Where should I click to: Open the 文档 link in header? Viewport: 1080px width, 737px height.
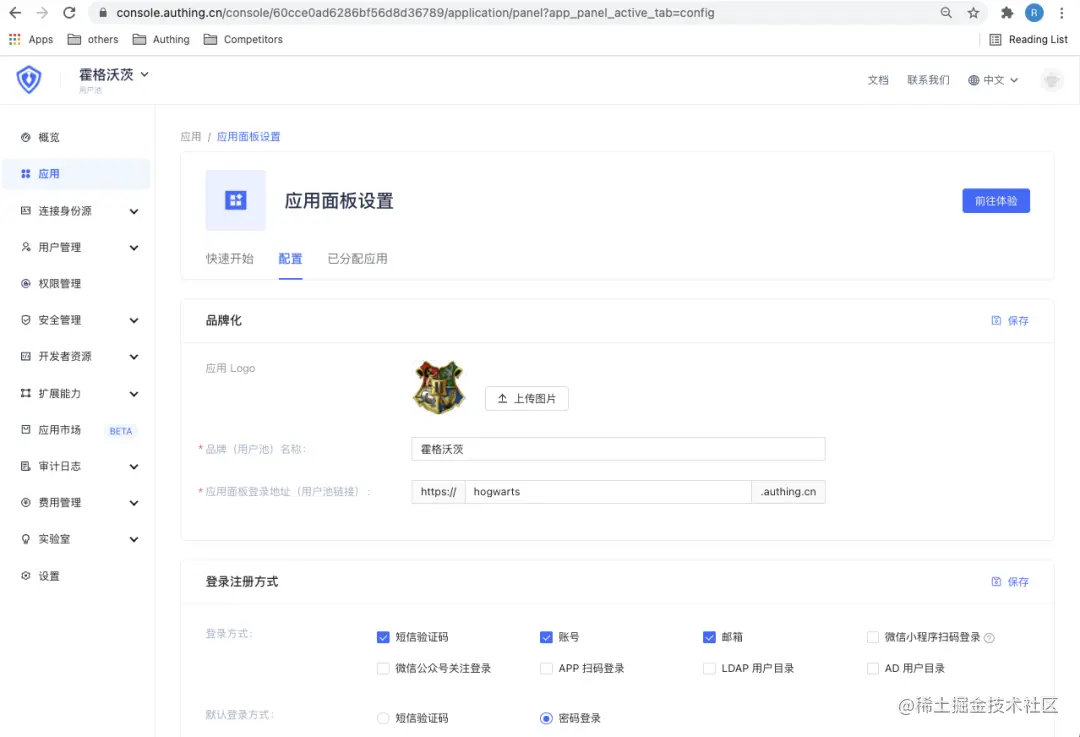coord(878,80)
